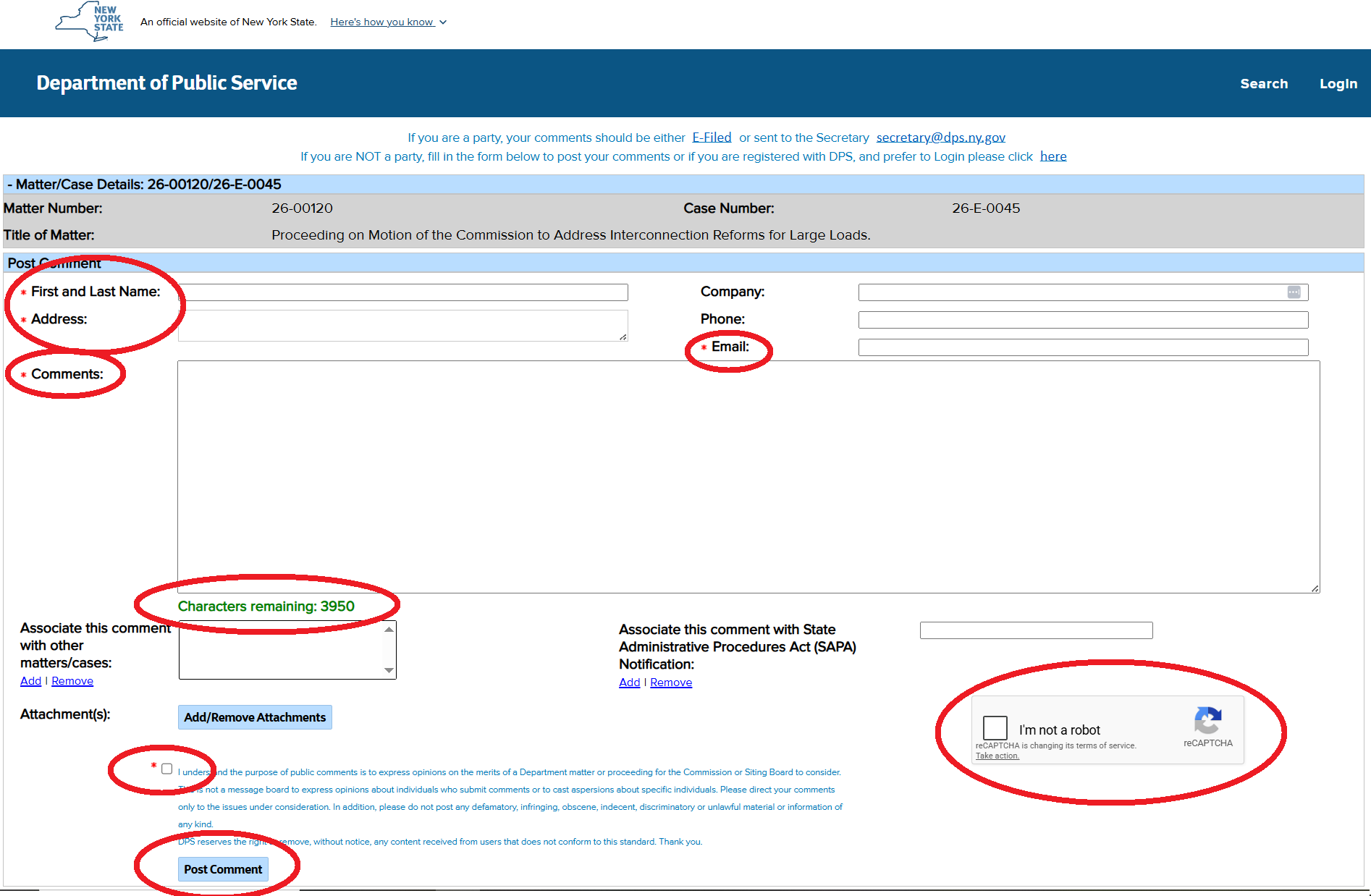Open Login in the header
This screenshot has height=896, width=1371.
(x=1338, y=83)
